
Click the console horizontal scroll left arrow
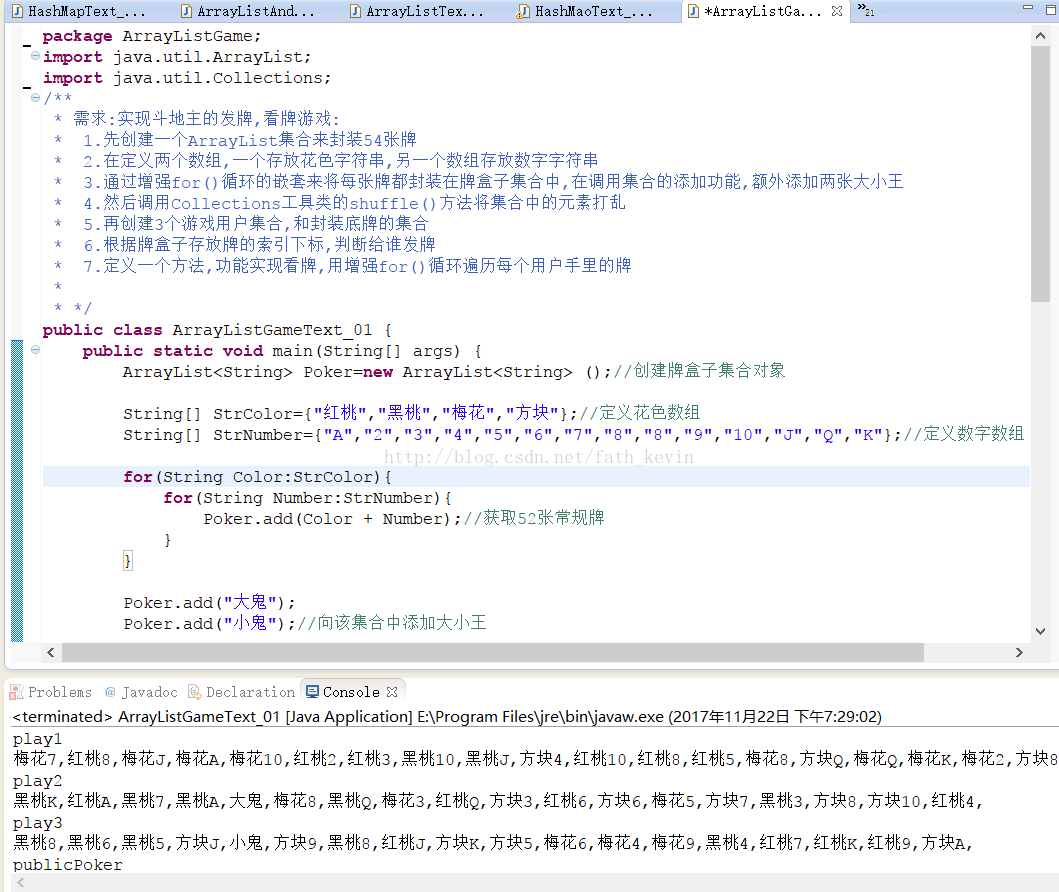click(20, 883)
